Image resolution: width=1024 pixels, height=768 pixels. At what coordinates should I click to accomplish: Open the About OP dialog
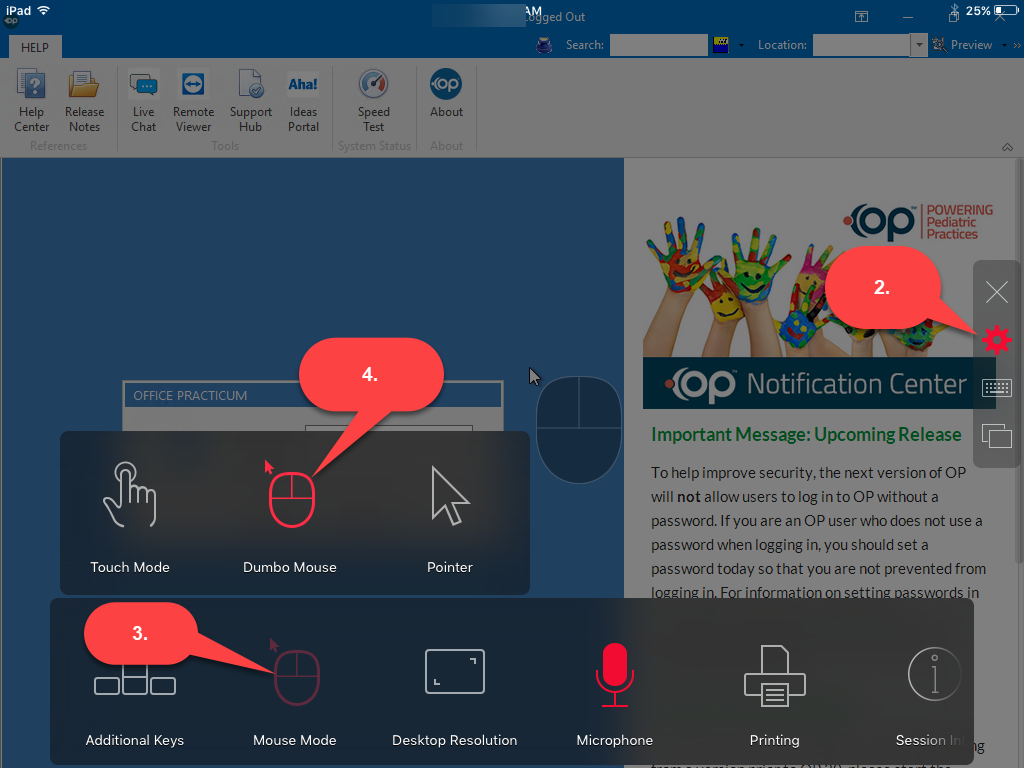click(x=446, y=95)
